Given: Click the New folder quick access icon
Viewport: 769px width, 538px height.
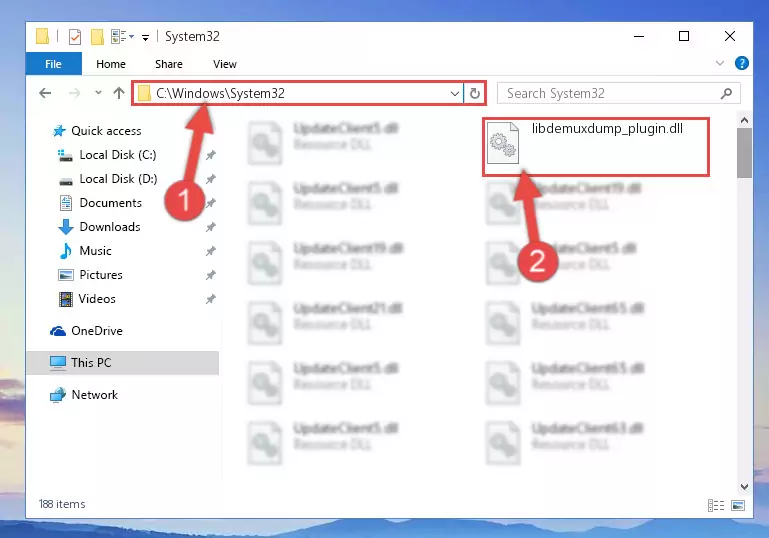Looking at the screenshot, I should pyautogui.click(x=97, y=37).
